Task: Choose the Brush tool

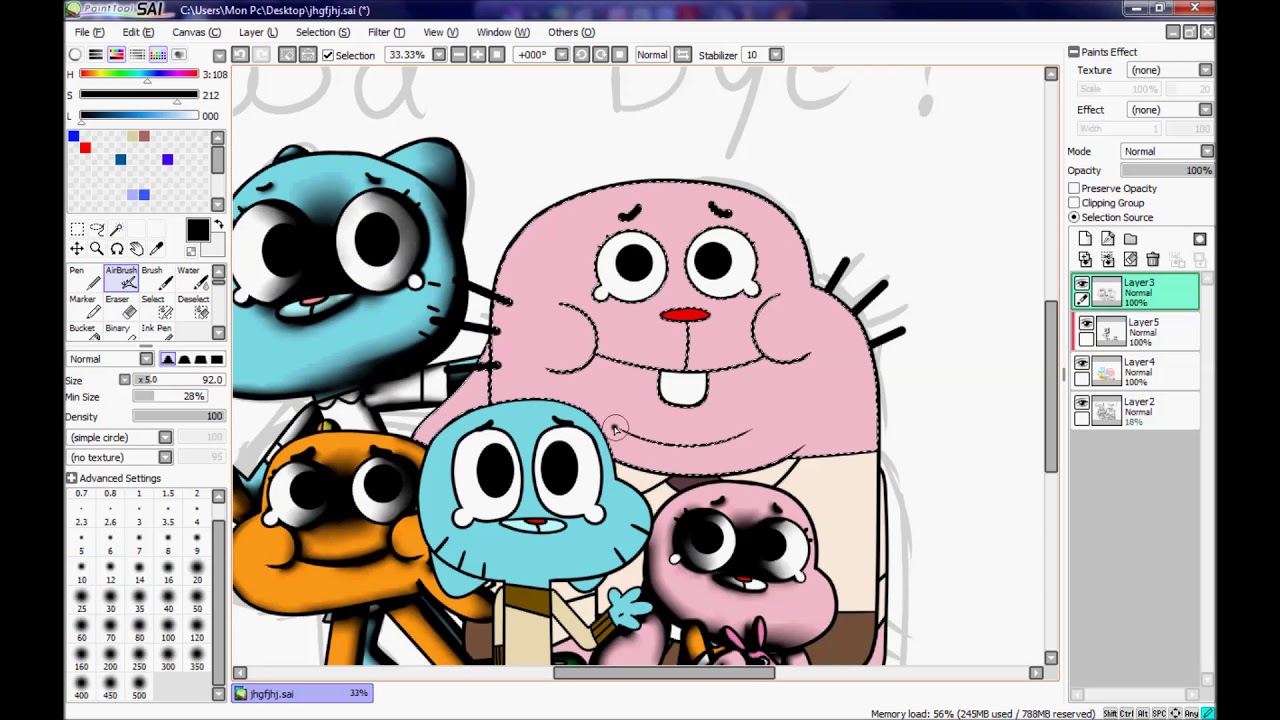Action: (156, 277)
